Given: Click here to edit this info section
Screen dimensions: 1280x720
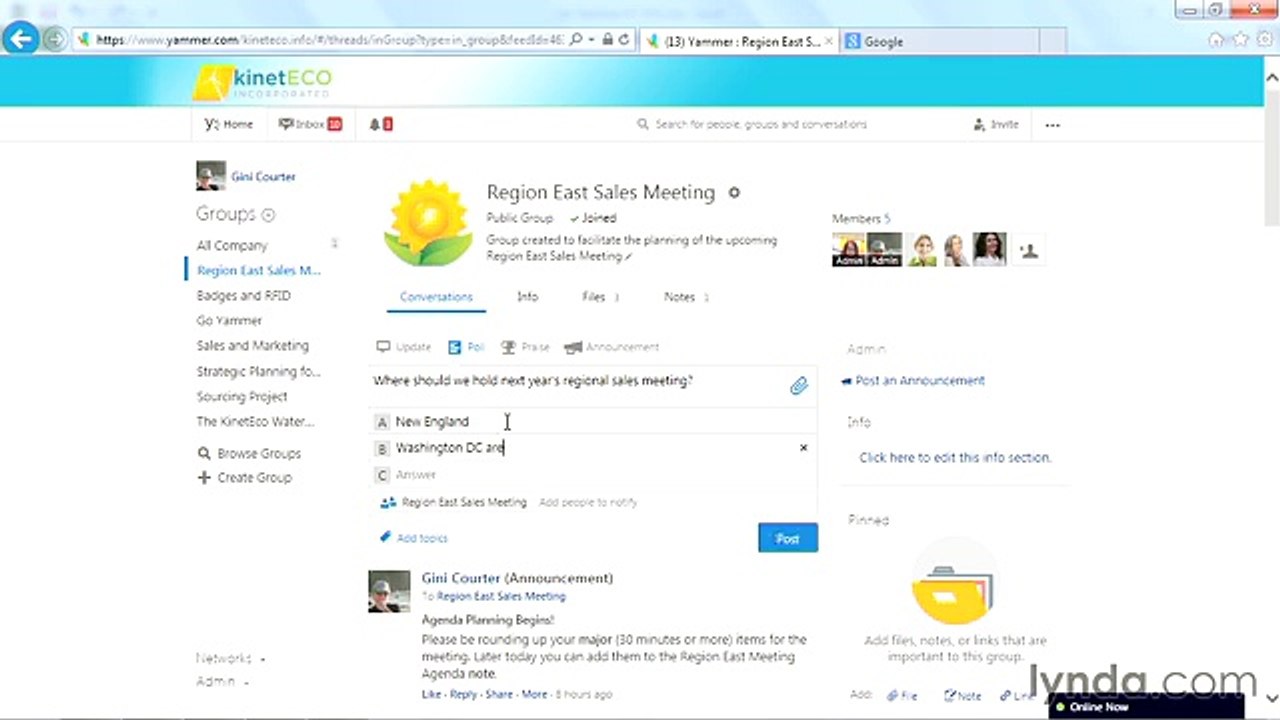Looking at the screenshot, I should (955, 458).
